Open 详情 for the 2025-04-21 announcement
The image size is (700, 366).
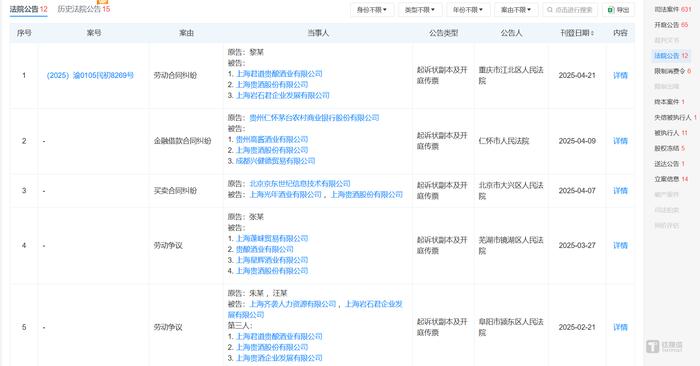point(620,75)
